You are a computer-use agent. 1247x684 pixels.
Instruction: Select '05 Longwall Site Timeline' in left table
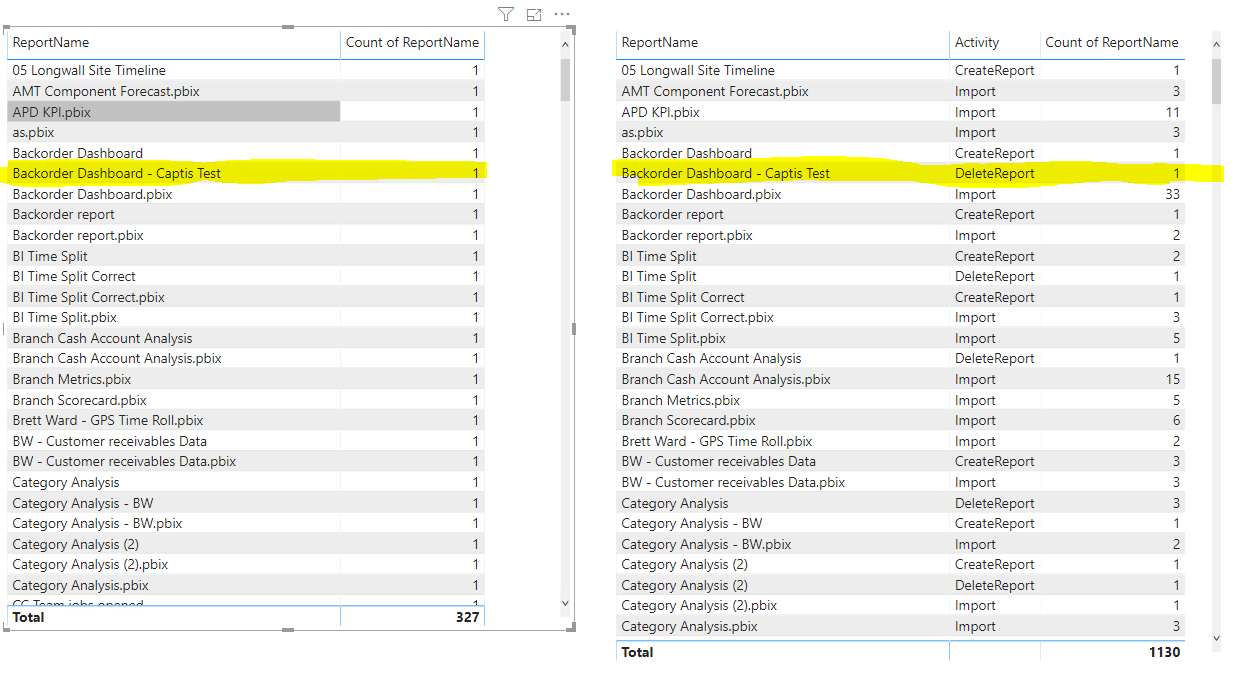point(89,70)
